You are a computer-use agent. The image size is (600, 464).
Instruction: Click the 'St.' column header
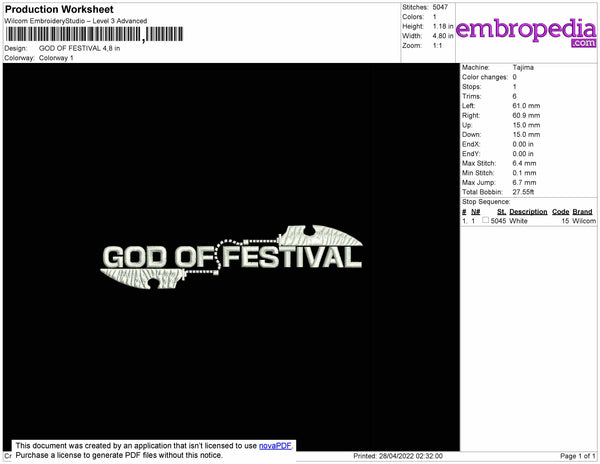[501, 212]
